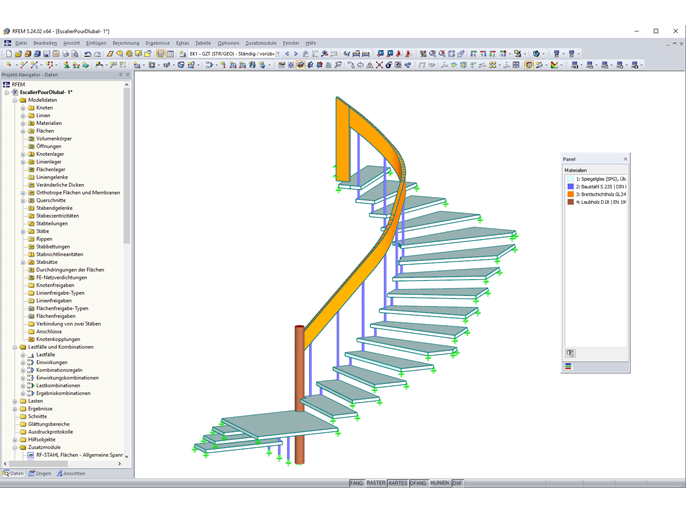Click the new node tool icon
The image size is (686, 514).
9,65
